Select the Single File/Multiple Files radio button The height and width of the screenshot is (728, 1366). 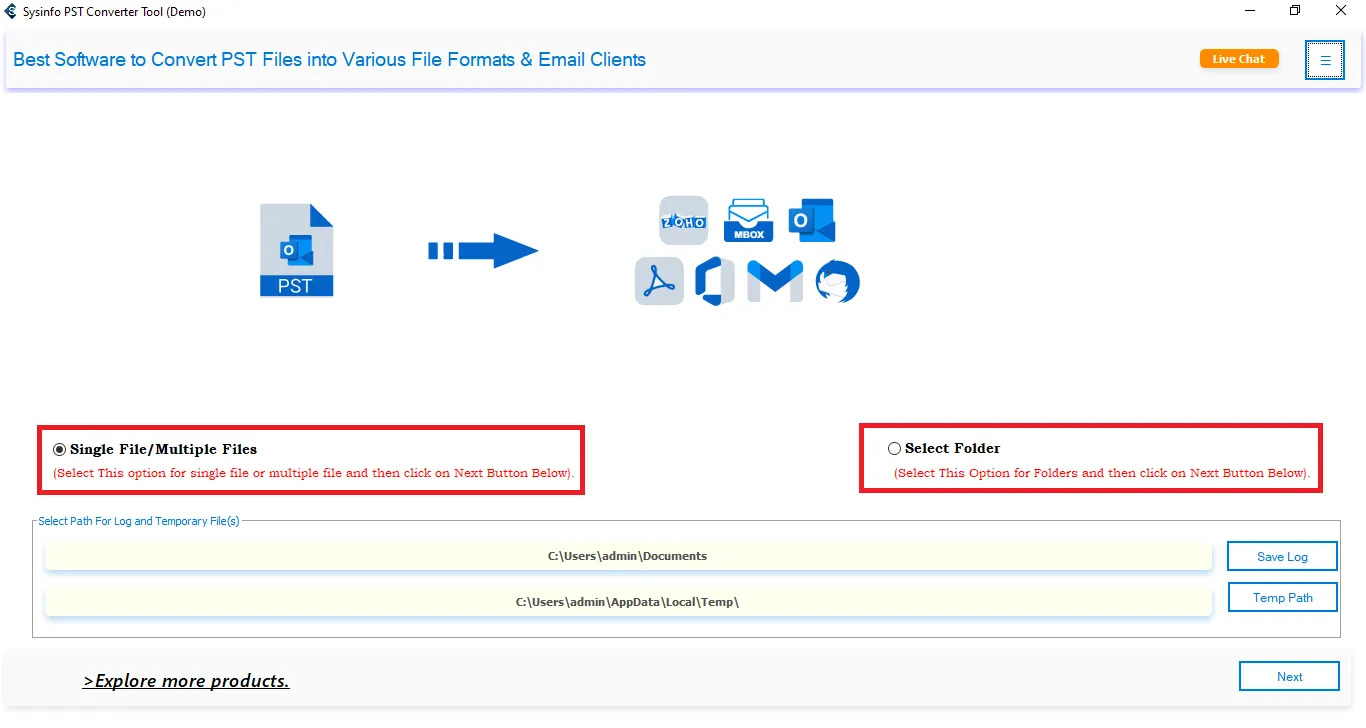[58, 449]
